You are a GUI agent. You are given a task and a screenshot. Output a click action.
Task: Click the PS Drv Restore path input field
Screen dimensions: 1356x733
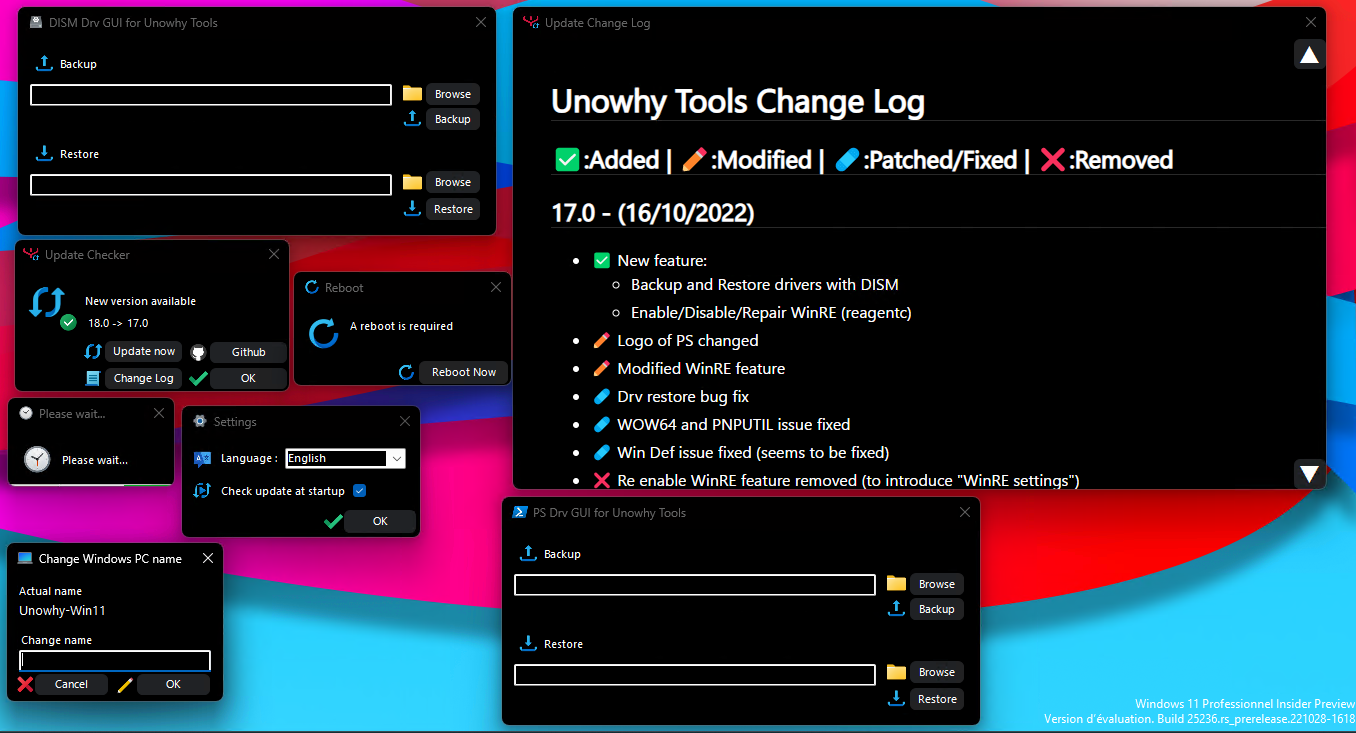[x=695, y=675]
